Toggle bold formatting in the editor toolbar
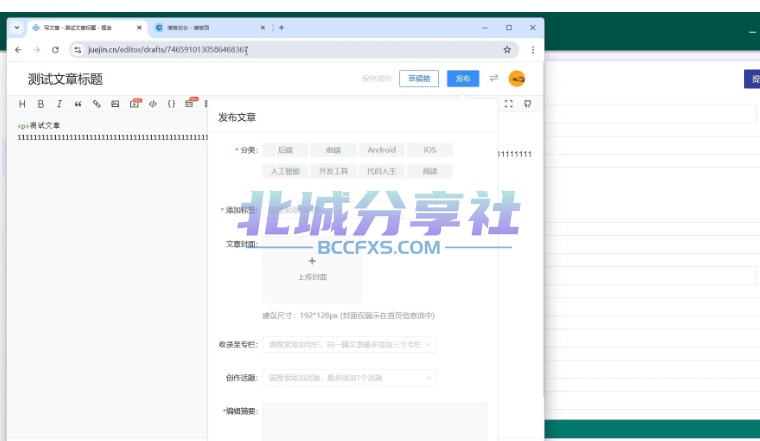This screenshot has height=441, width=760. (x=41, y=104)
